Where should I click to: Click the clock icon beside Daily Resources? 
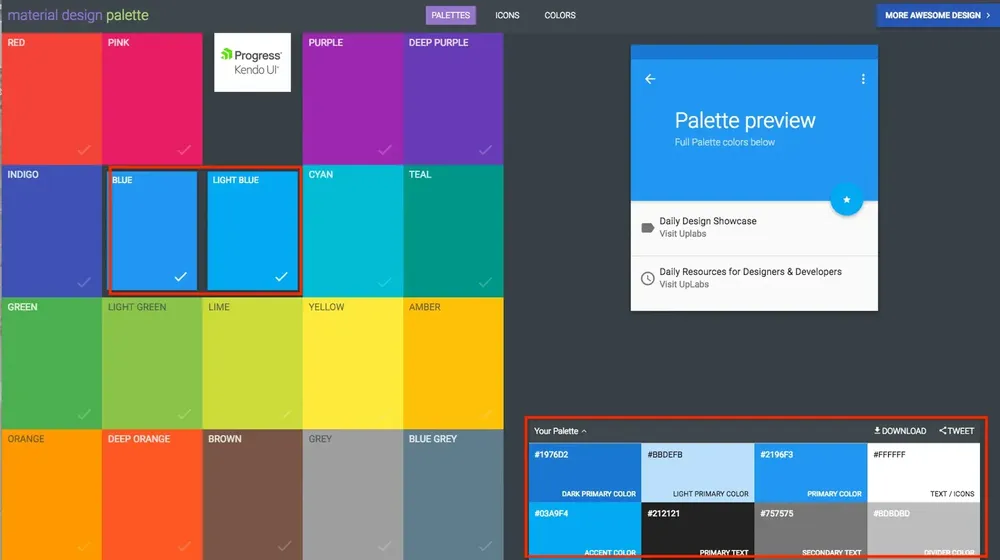pyautogui.click(x=647, y=278)
